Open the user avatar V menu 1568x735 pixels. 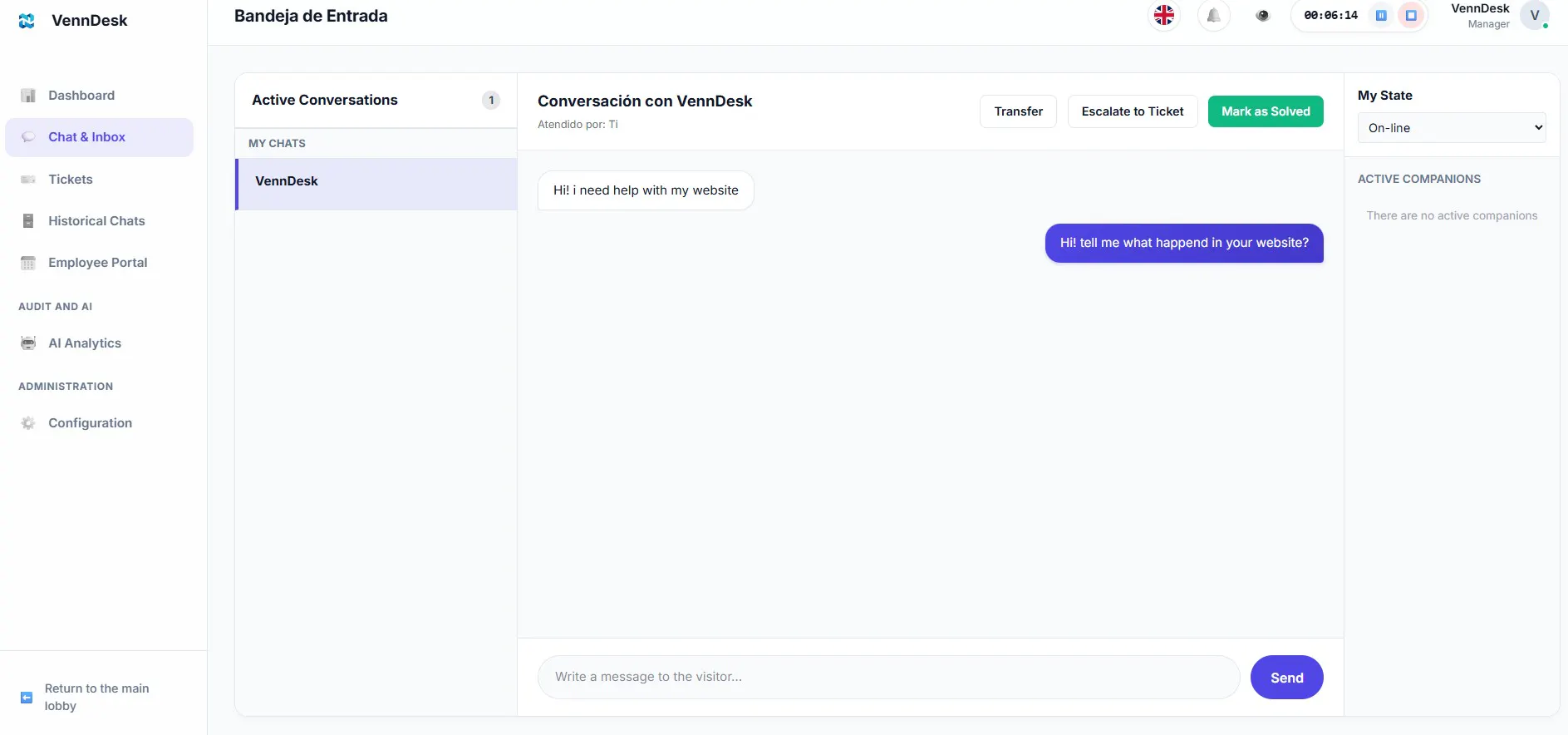(1535, 15)
